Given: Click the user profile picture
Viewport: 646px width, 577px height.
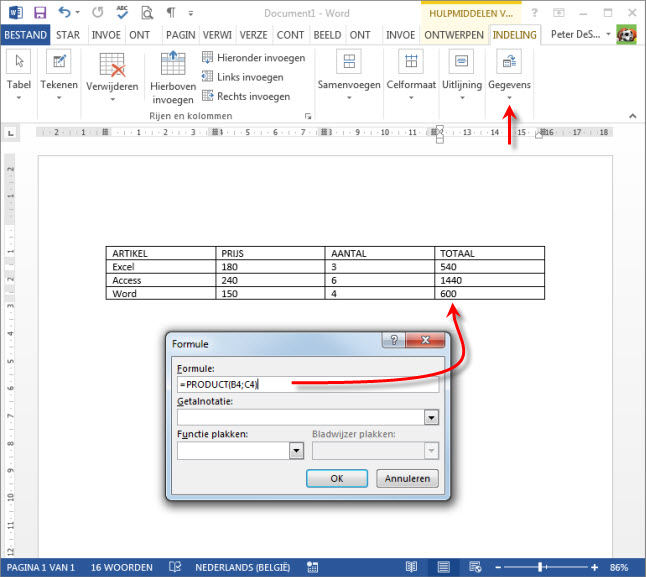Looking at the screenshot, I should coord(627,35).
